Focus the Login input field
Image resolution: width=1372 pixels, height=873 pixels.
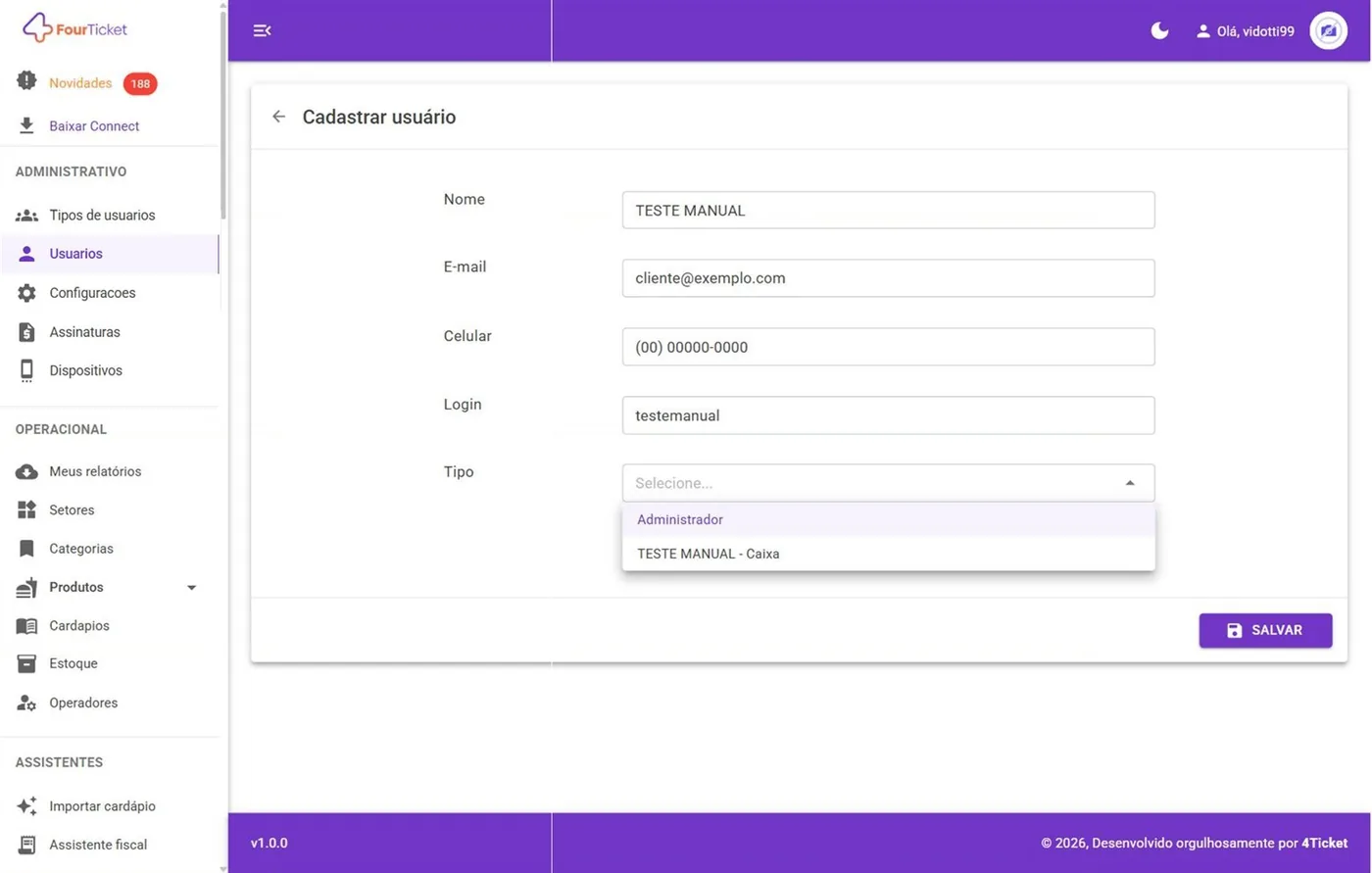(889, 415)
